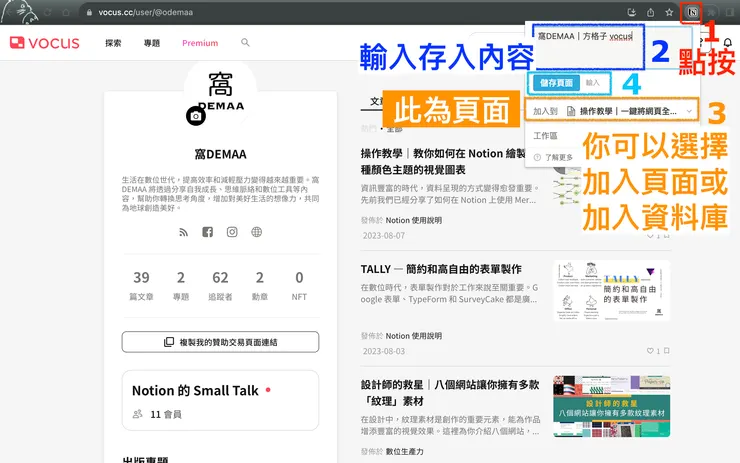
Task: Click the address bar URL
Action: click(145, 12)
